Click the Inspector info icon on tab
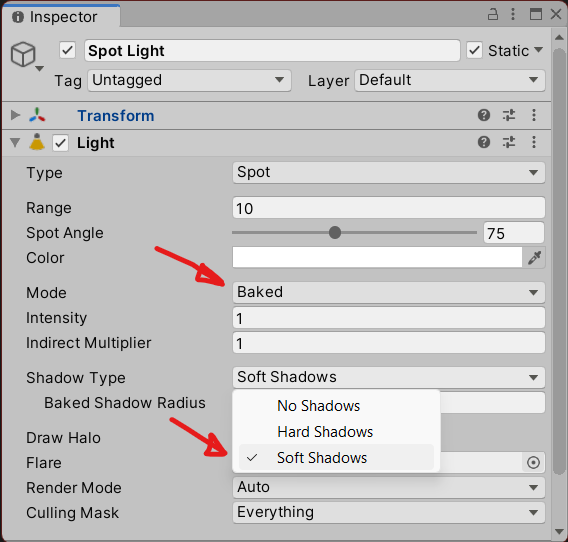Screen dimensions: 568x542 click(x=18, y=17)
